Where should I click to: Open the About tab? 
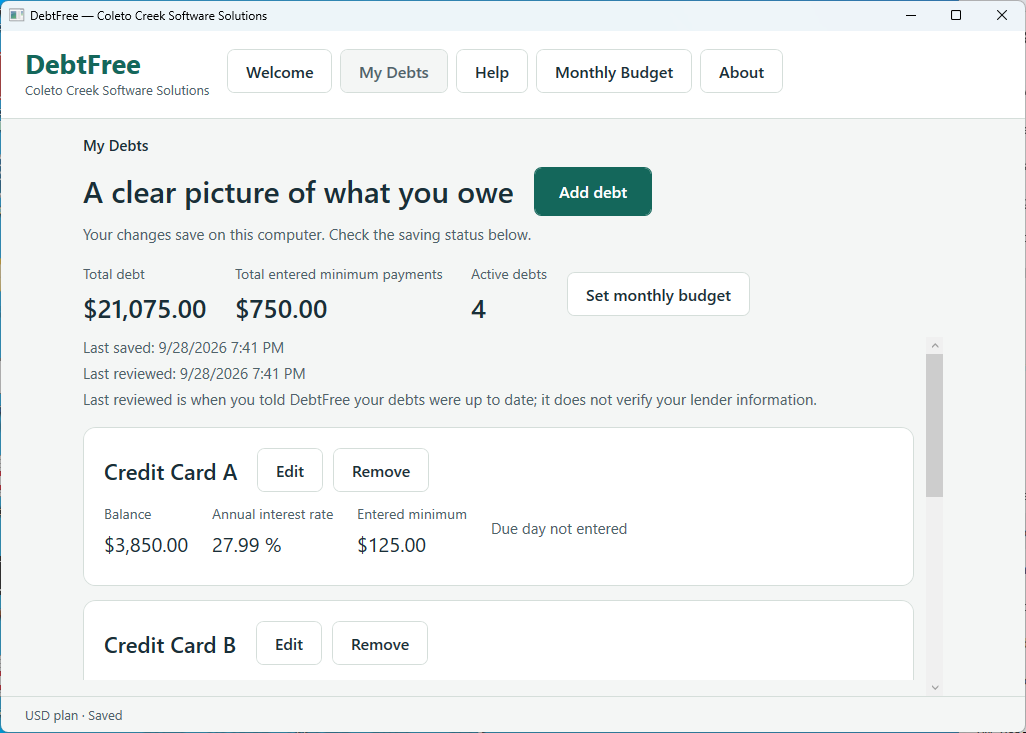(741, 71)
